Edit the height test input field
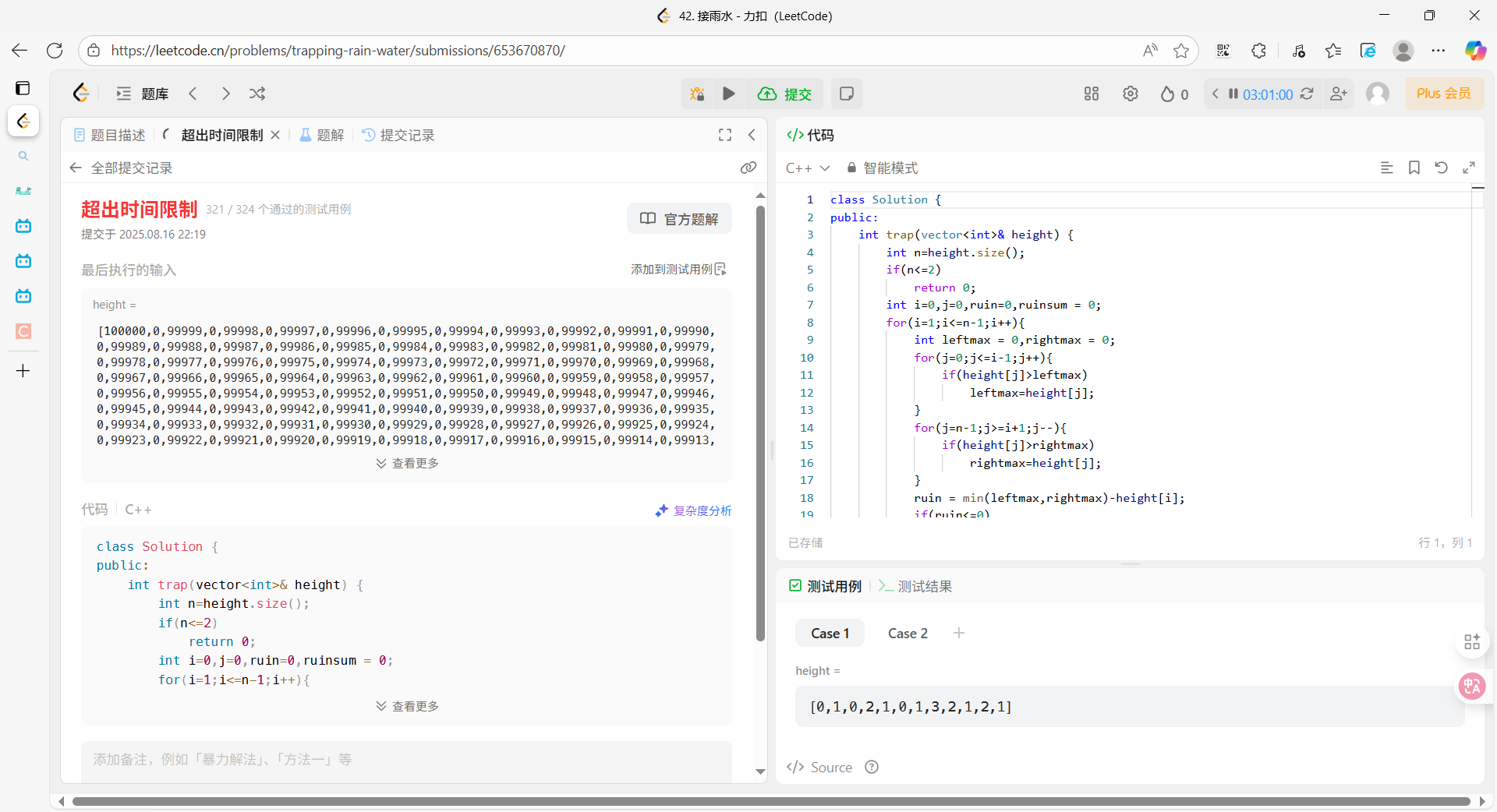This screenshot has width=1497, height=812. click(x=1130, y=707)
